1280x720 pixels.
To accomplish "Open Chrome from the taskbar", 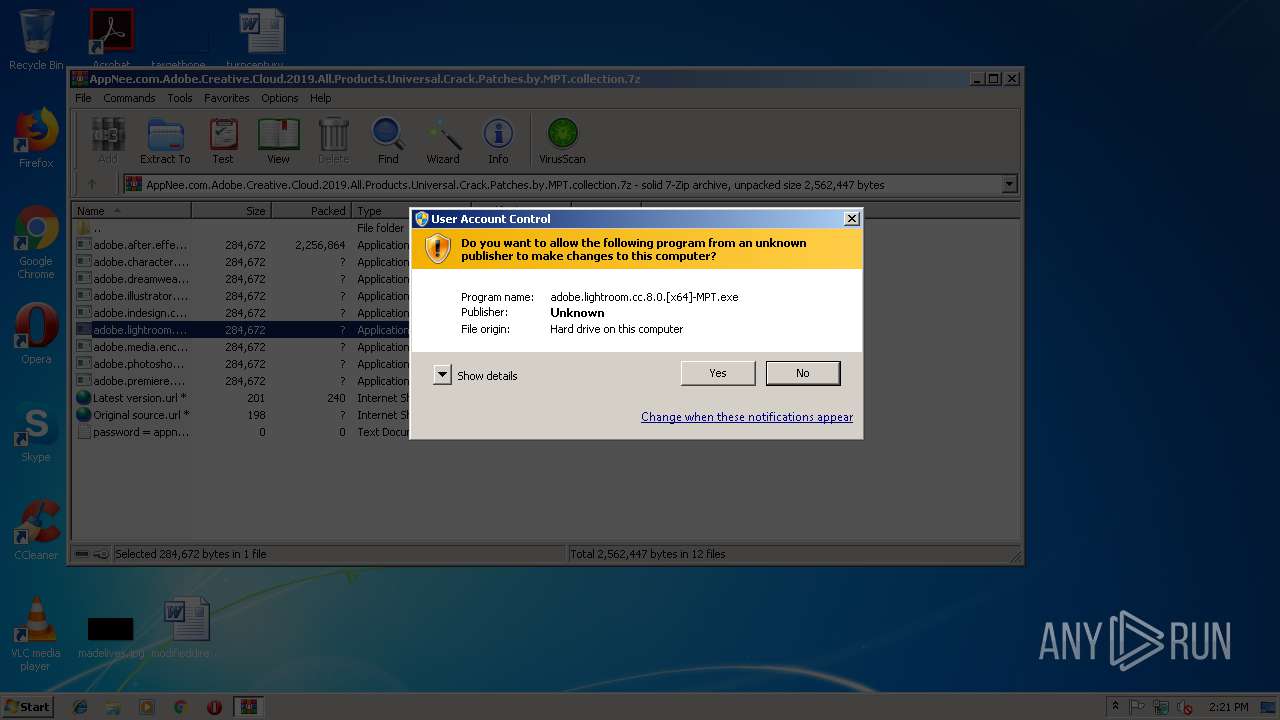I will 180,707.
